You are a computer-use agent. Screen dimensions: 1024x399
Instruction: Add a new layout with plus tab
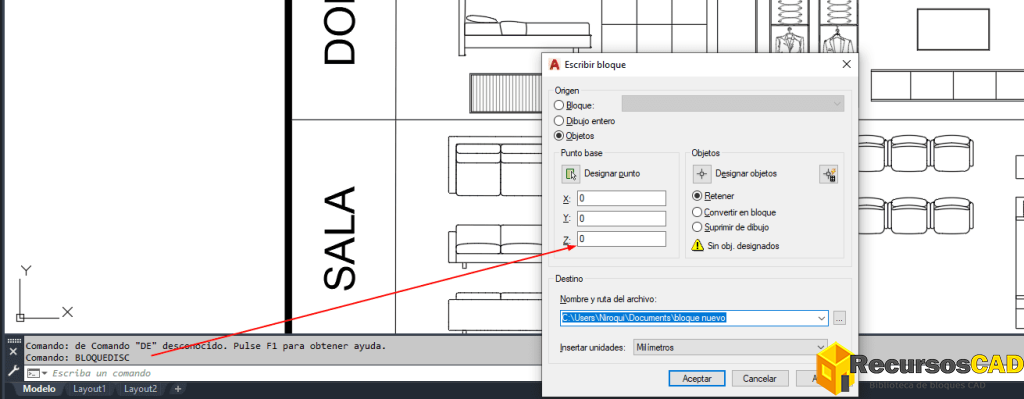(177, 389)
